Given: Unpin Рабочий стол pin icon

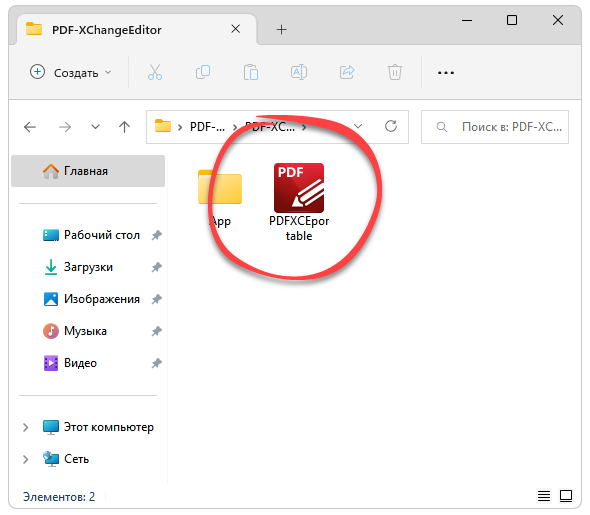Looking at the screenshot, I should 157,235.
